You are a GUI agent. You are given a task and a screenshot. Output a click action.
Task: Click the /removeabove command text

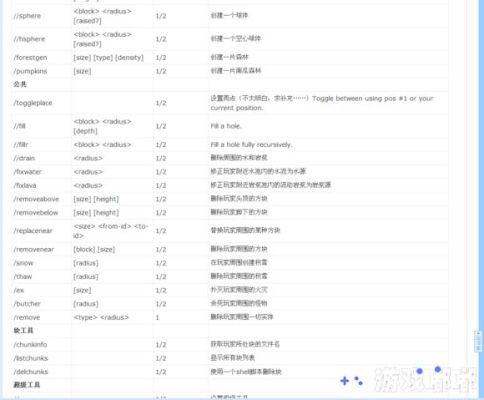point(36,199)
